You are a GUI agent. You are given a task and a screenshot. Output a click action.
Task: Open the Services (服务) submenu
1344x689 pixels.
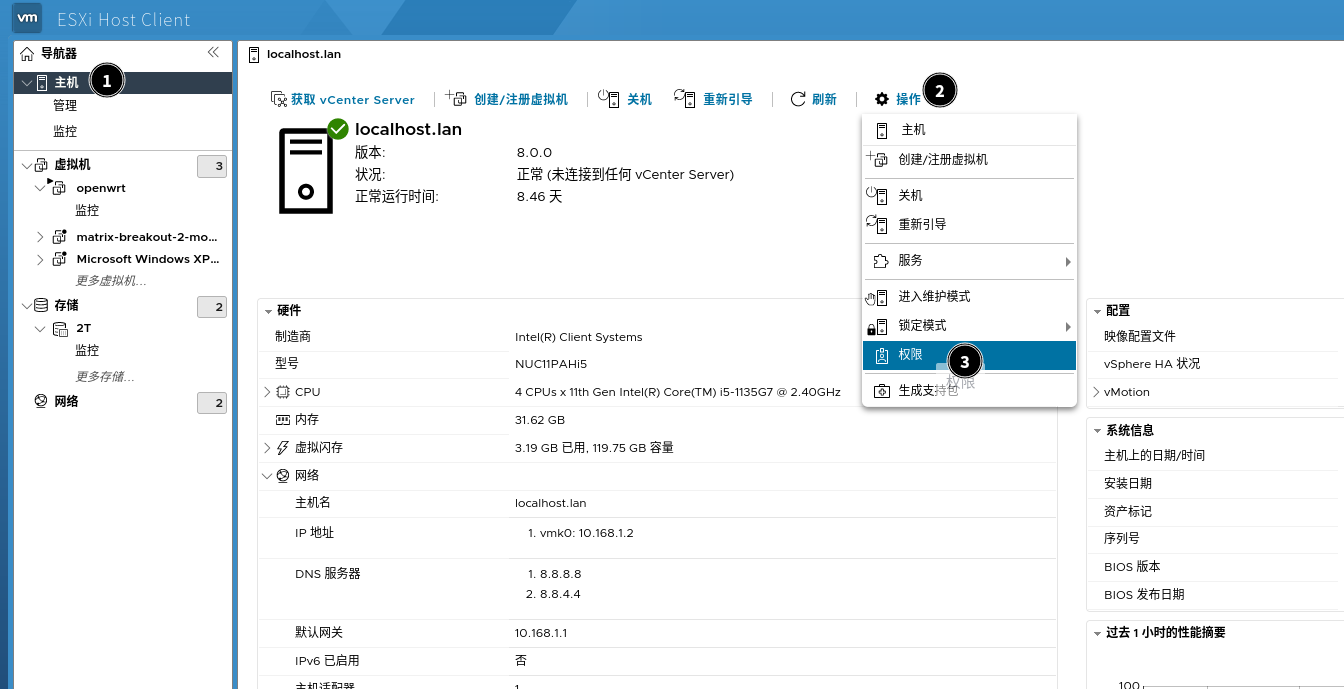coord(969,261)
